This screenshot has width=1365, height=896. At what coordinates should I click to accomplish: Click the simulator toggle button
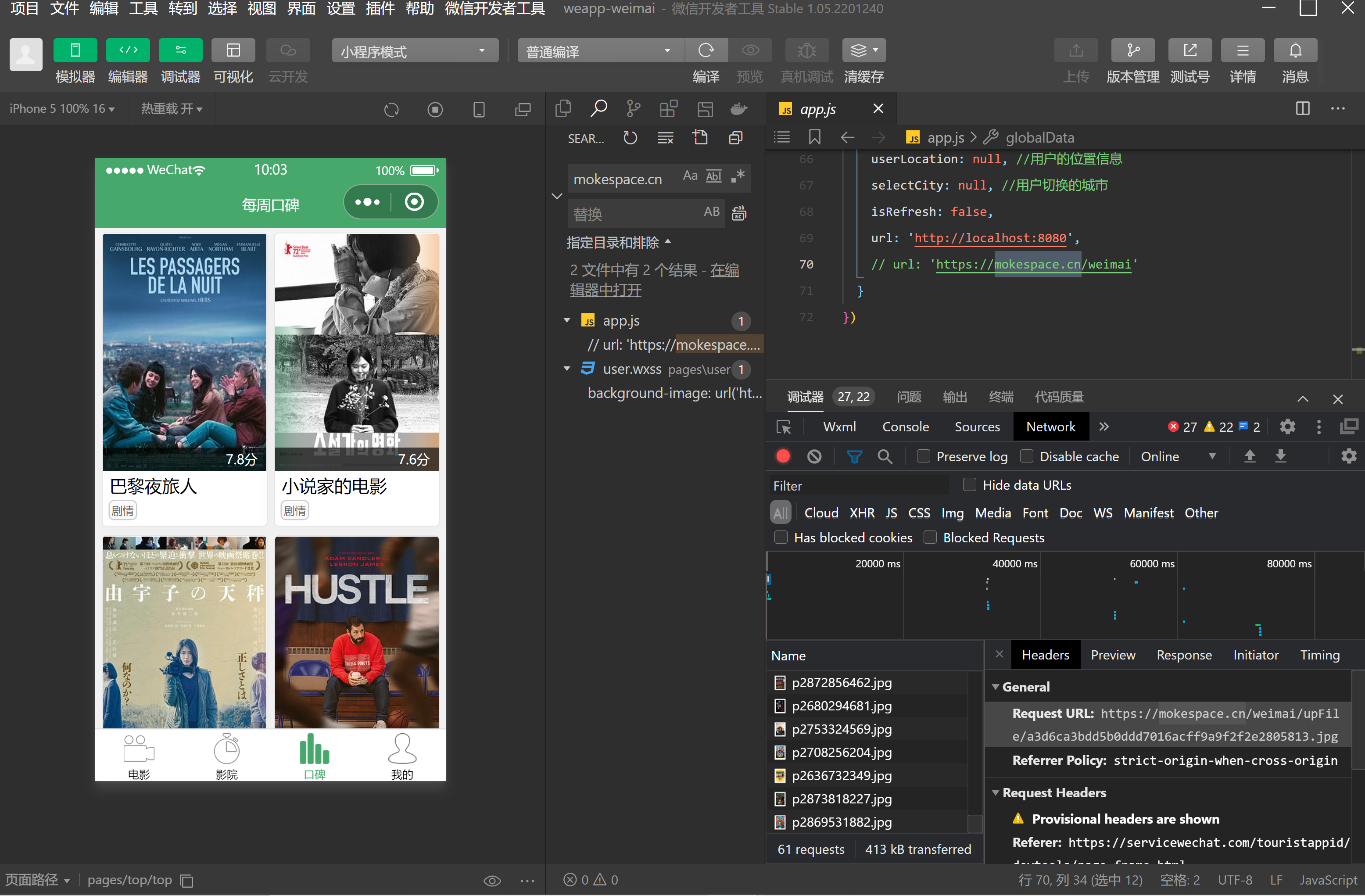coord(75,50)
